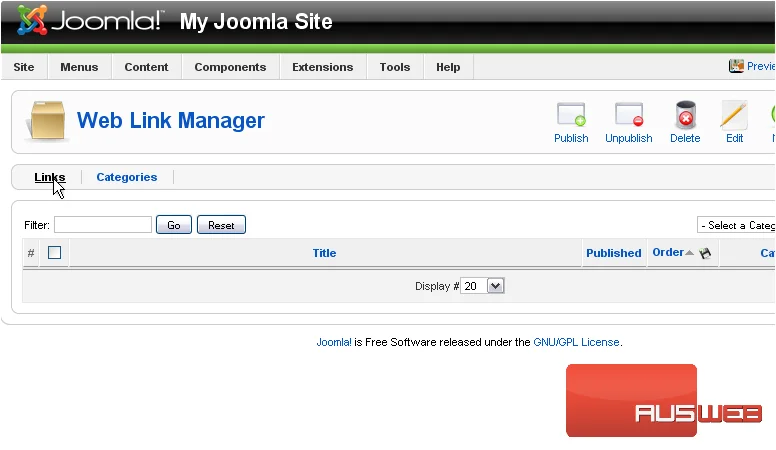Click the save order disk icon
The width and height of the screenshot is (776, 450).
[x=705, y=253]
